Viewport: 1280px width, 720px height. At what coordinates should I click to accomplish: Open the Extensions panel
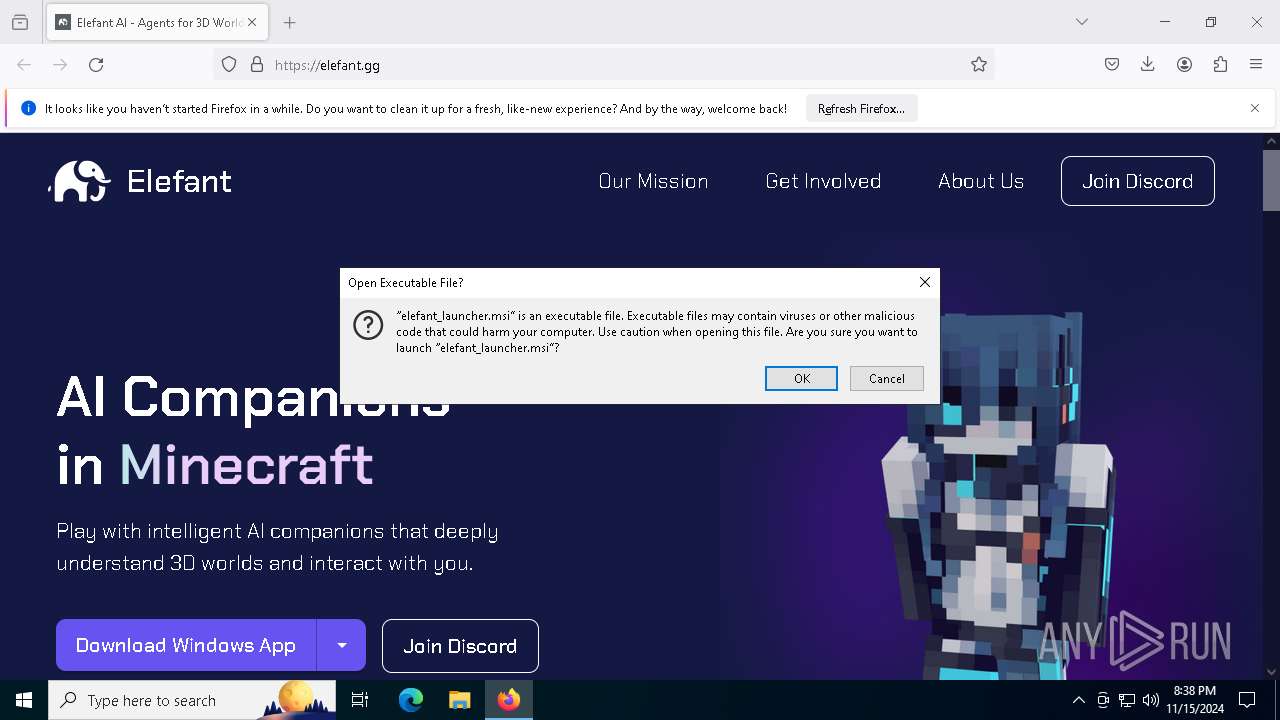1220,64
